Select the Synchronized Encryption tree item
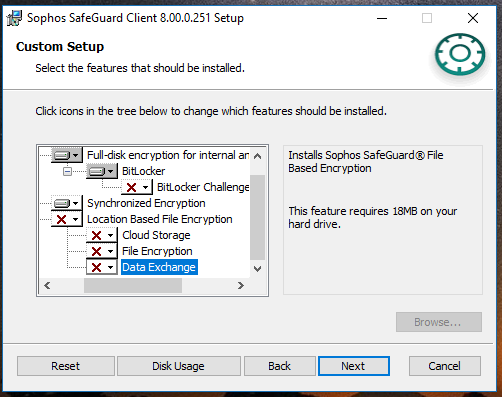Screen dimensions: 502x397 coord(146,203)
